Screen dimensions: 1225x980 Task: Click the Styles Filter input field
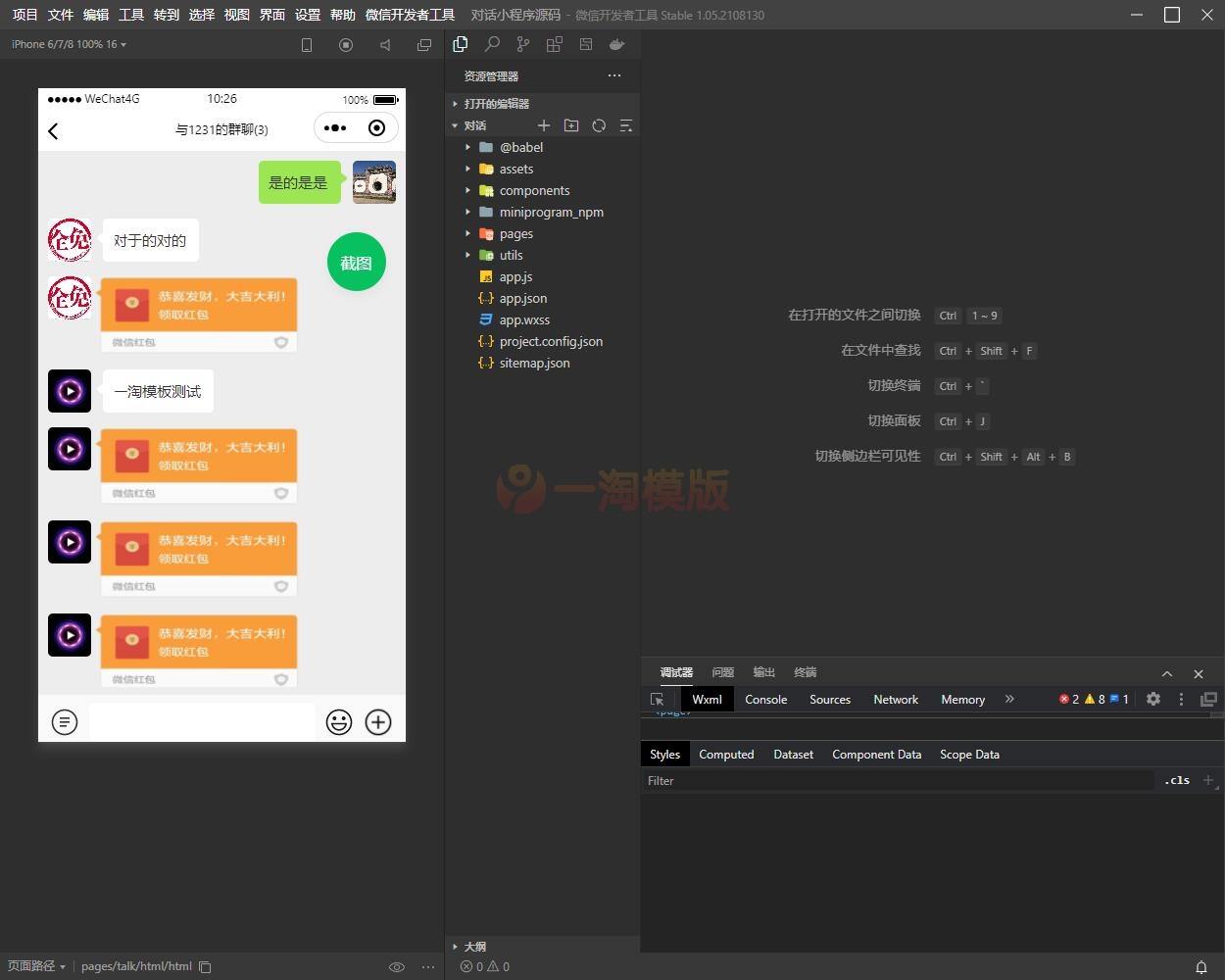pos(897,781)
